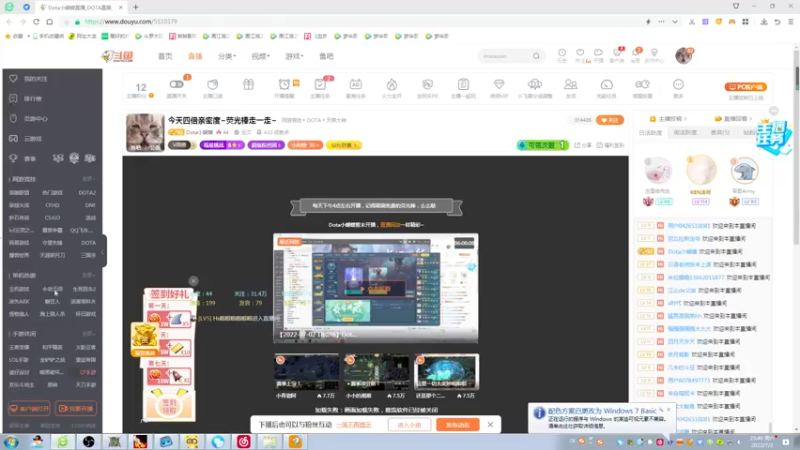This screenshot has width=800, height=450.
Task: Close the bottom fan-interaction banner
Action: (x=490, y=424)
